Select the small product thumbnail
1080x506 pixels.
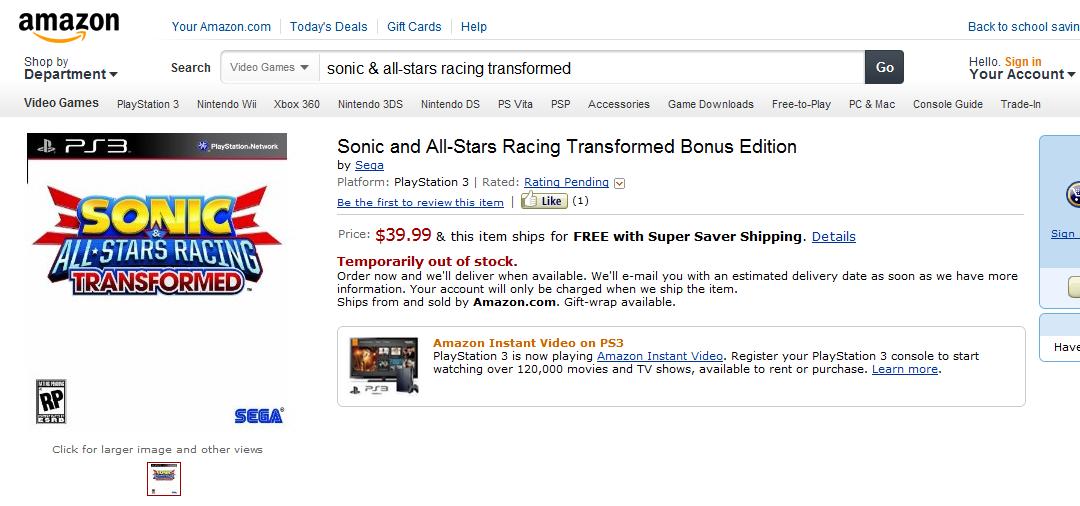(x=164, y=478)
